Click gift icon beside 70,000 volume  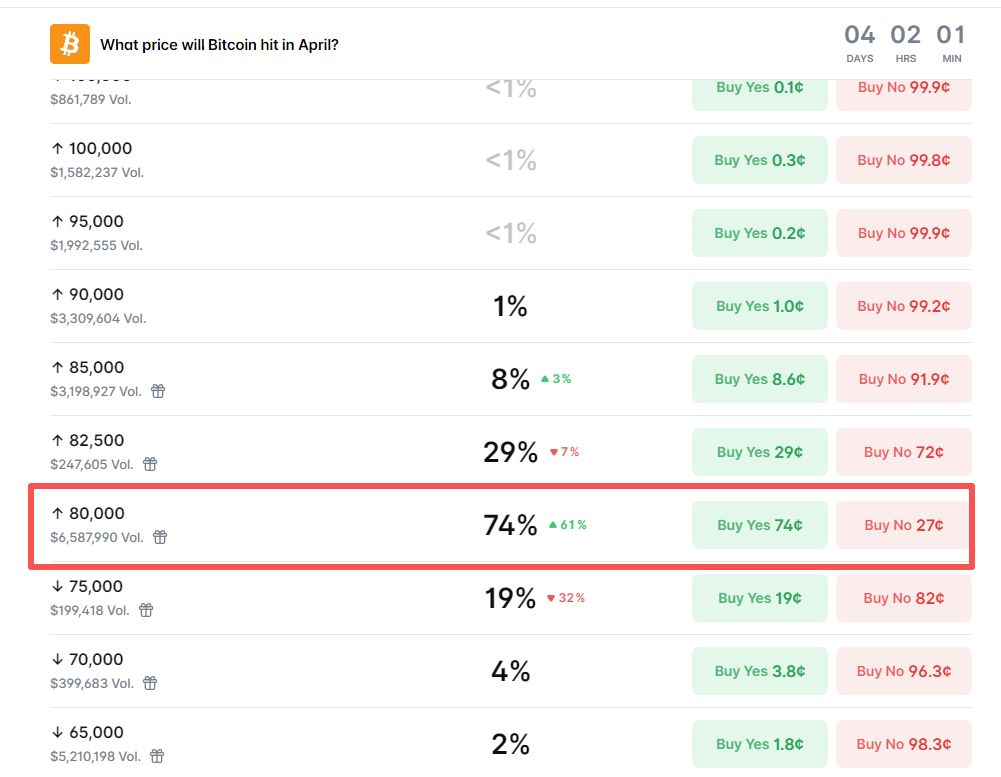(150, 683)
